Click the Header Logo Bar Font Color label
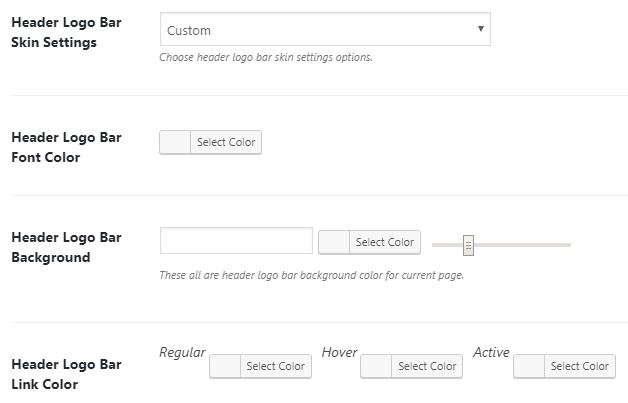Screen dimensions: 628x403 (66, 147)
